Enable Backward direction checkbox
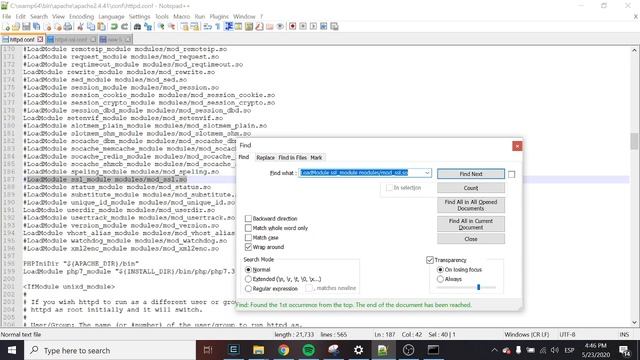This screenshot has width=640, height=360. click(x=248, y=218)
